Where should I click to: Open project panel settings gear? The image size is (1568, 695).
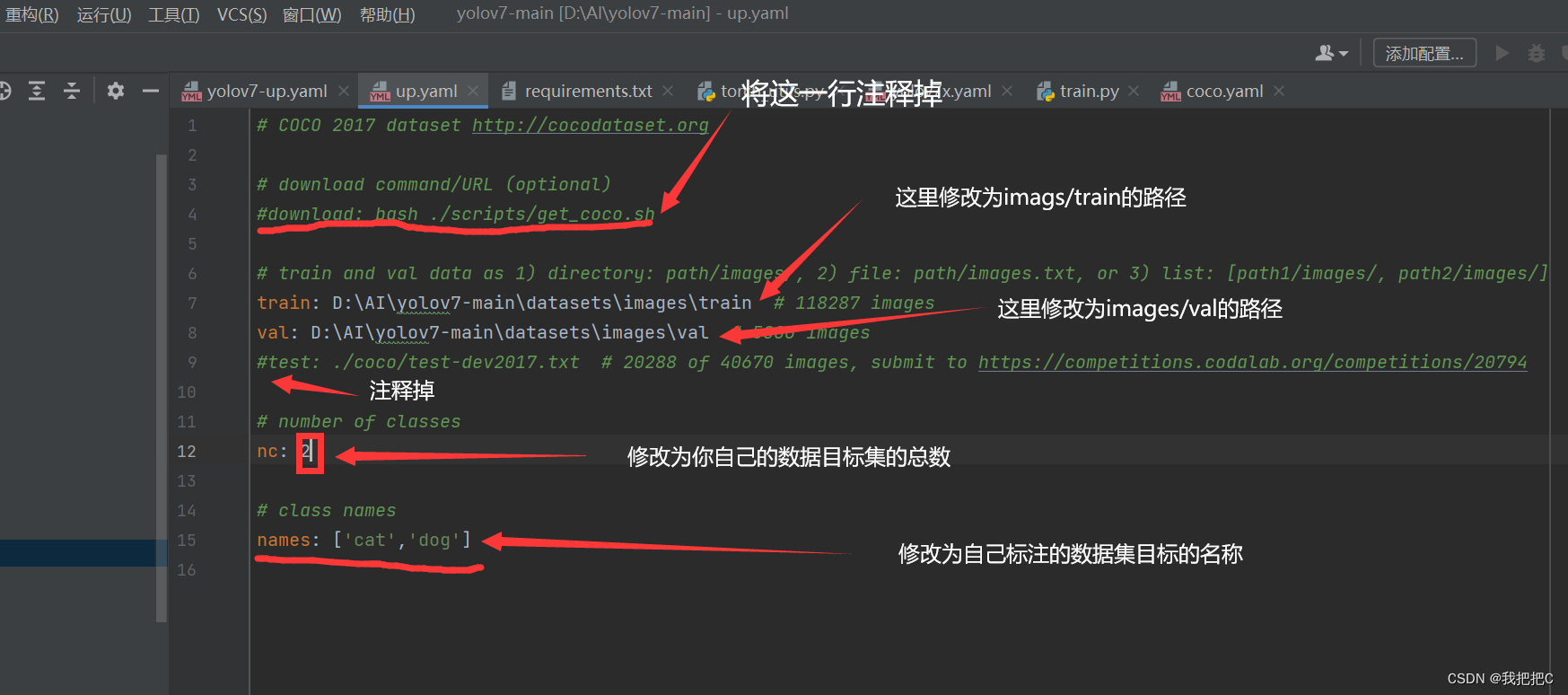[x=116, y=90]
